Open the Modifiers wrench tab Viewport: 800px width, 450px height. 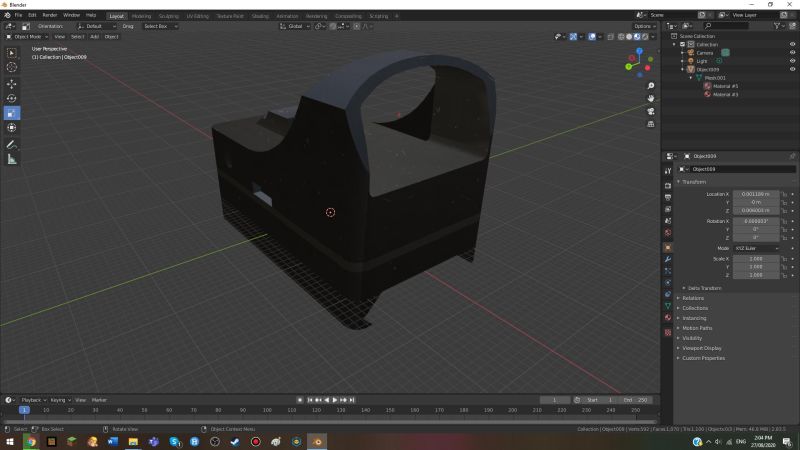pyautogui.click(x=668, y=259)
